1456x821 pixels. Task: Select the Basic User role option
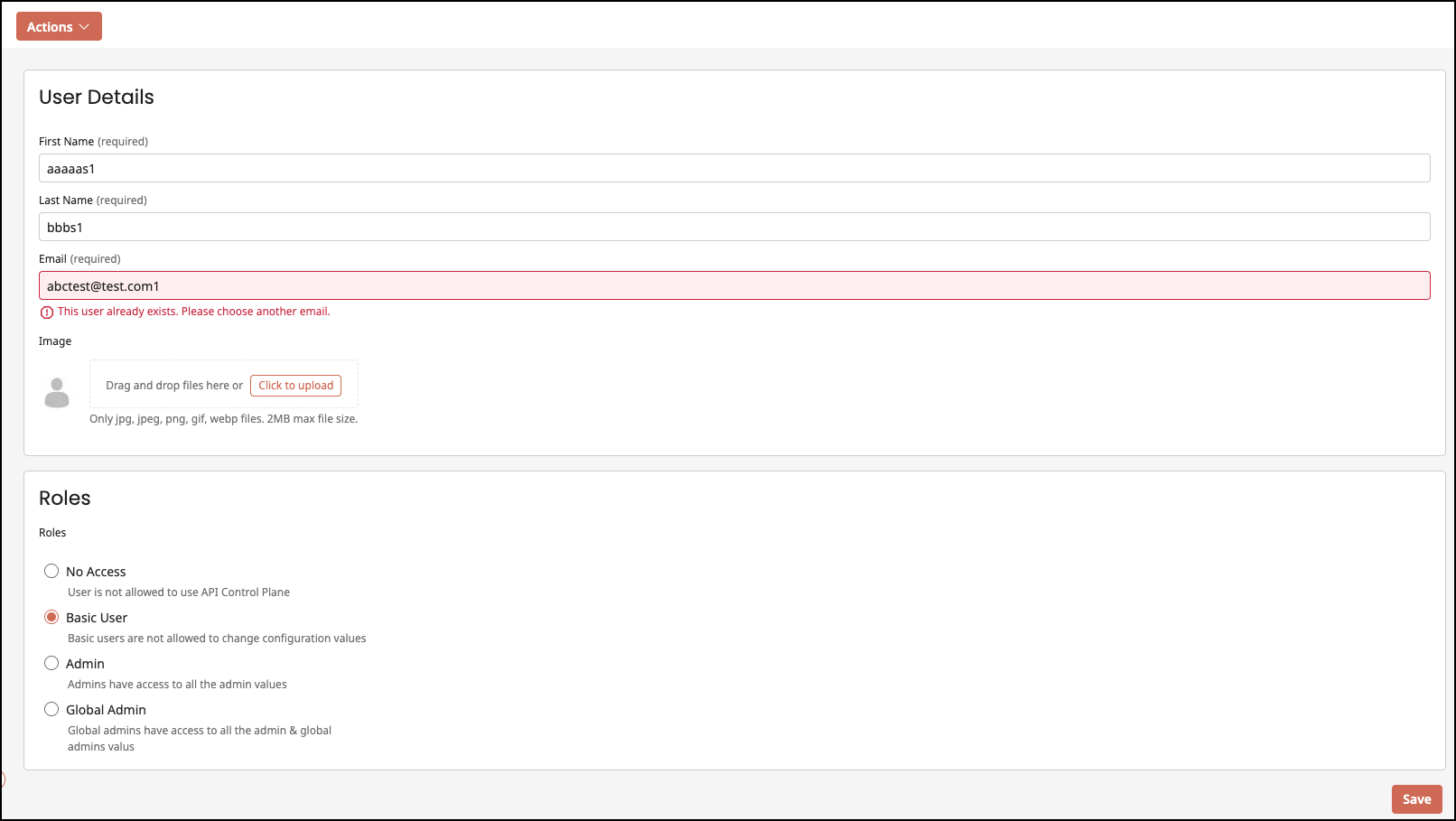(x=51, y=617)
